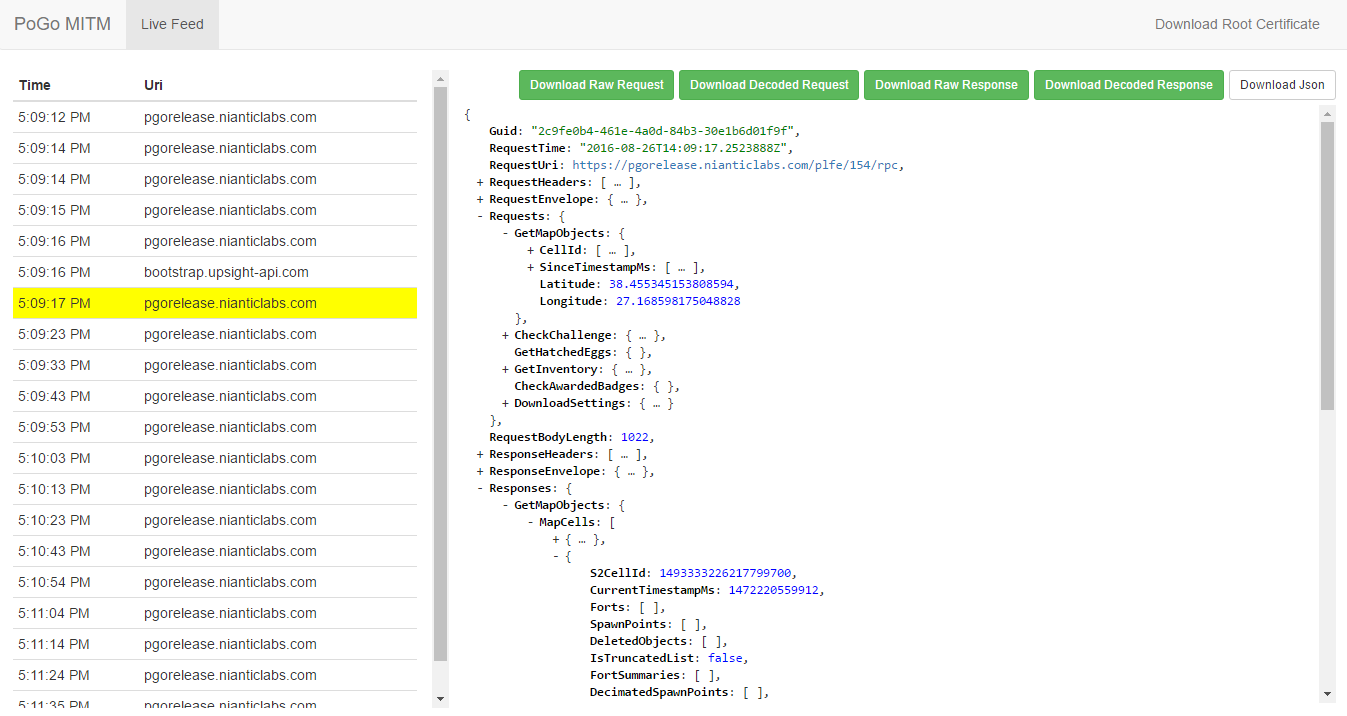The width and height of the screenshot is (1347, 716).
Task: Click Download Decoded Request button
Action: pos(769,85)
